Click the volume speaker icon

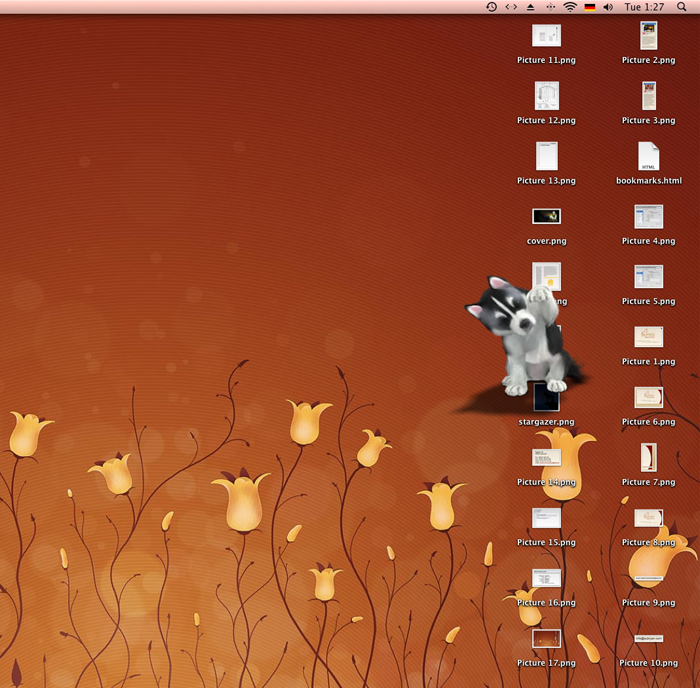click(x=609, y=7)
